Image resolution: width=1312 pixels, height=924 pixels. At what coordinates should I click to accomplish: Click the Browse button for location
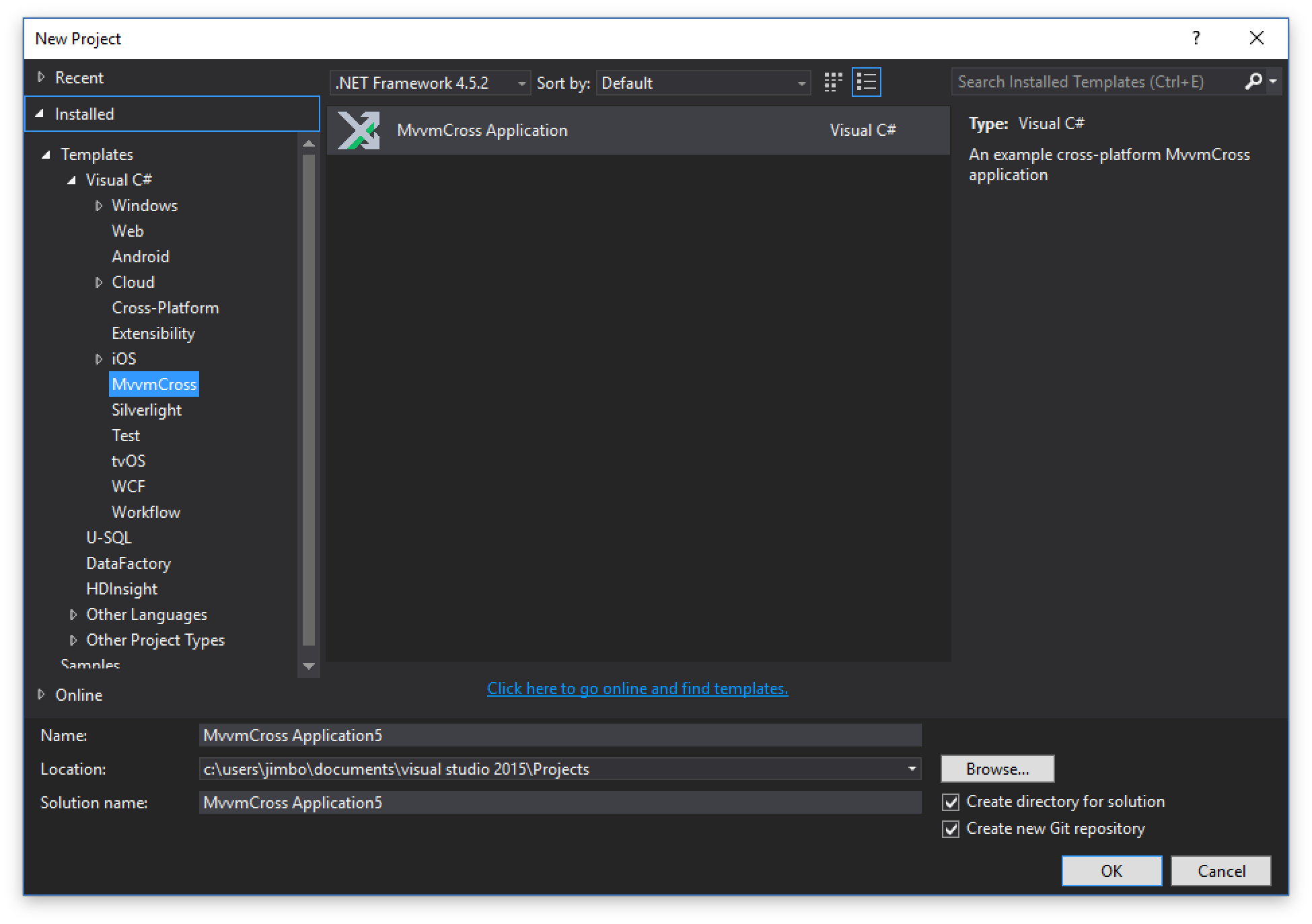click(997, 769)
